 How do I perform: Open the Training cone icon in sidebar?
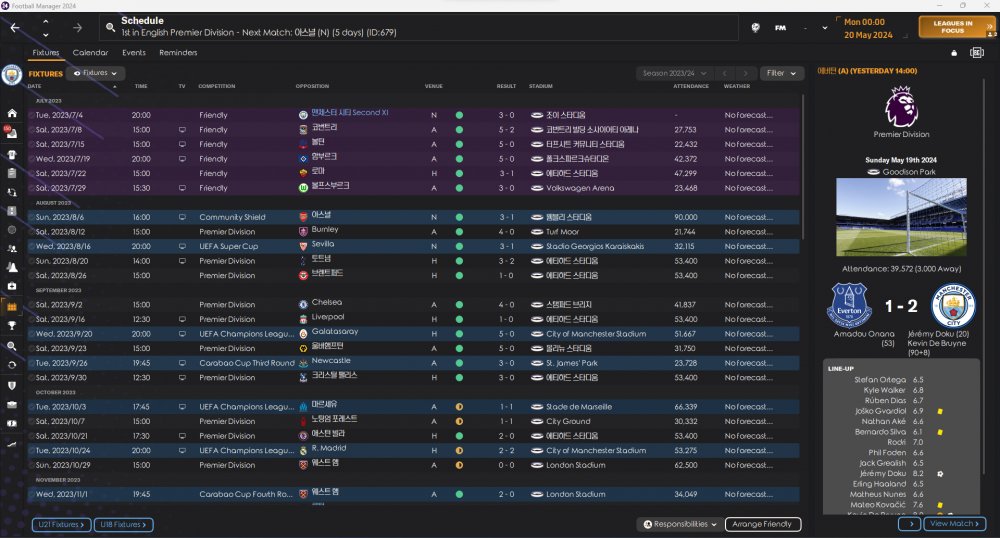click(12, 268)
